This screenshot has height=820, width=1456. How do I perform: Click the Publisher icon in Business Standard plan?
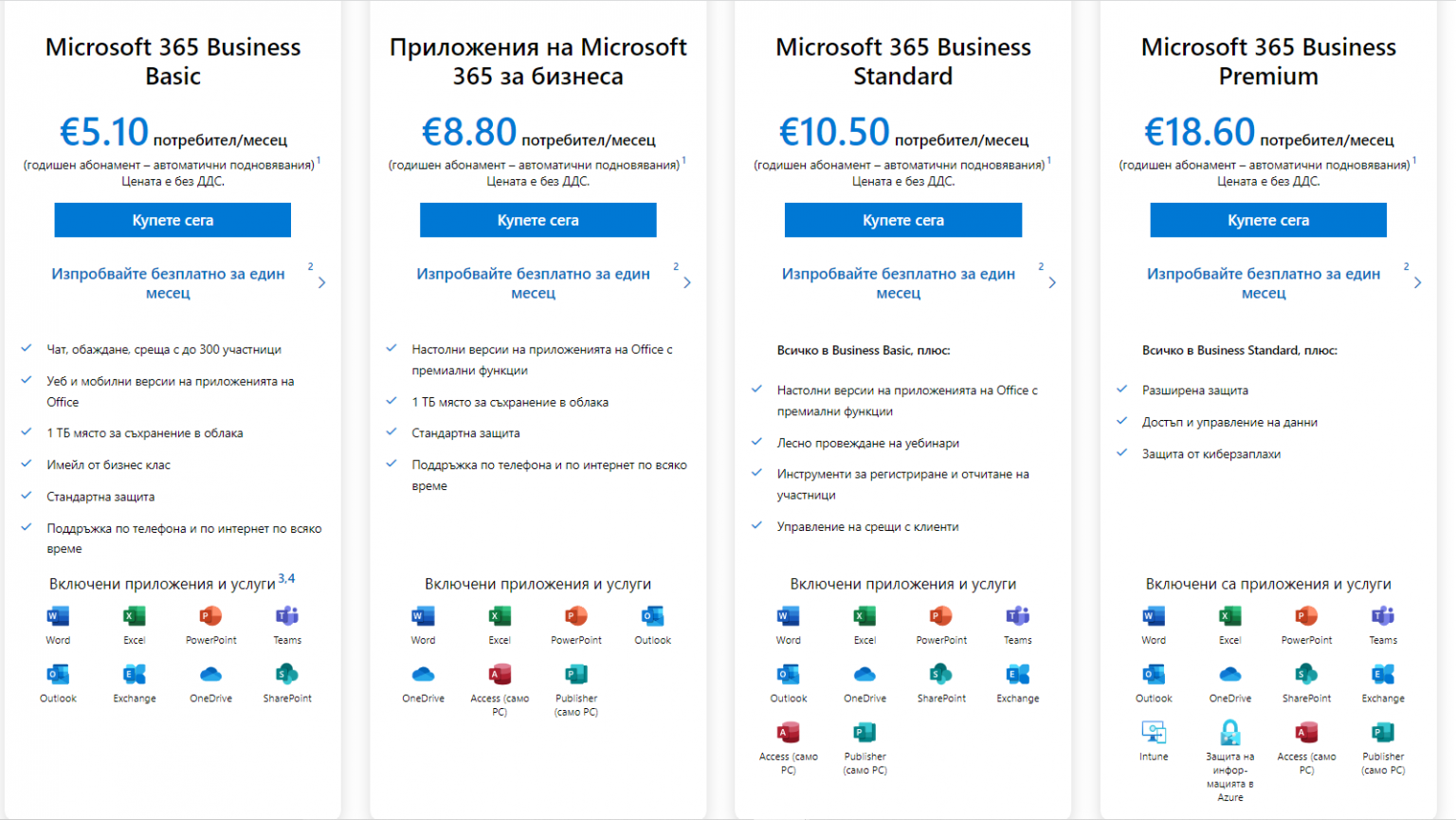[x=864, y=733]
